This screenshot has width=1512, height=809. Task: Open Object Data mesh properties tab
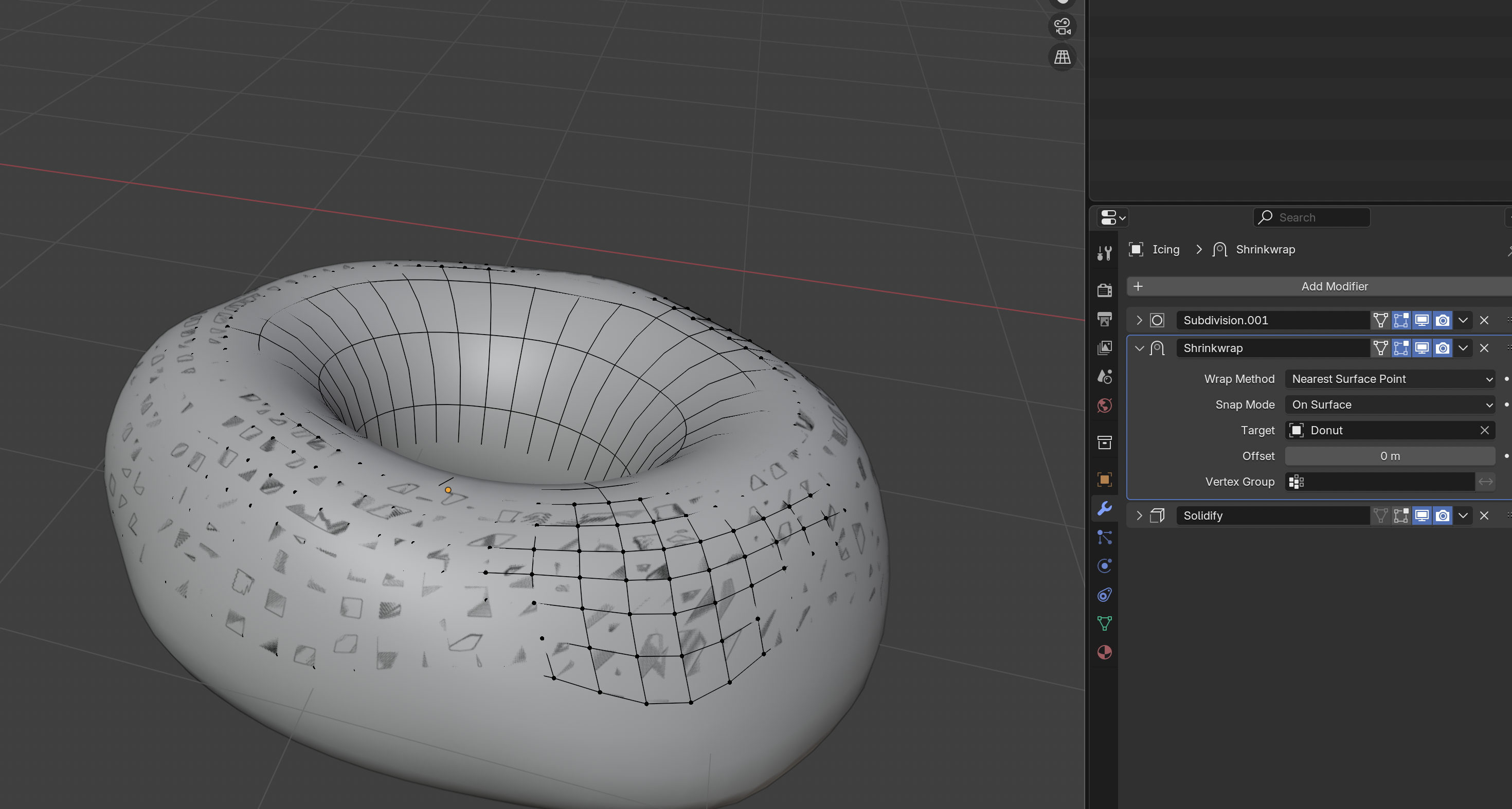point(1104,623)
